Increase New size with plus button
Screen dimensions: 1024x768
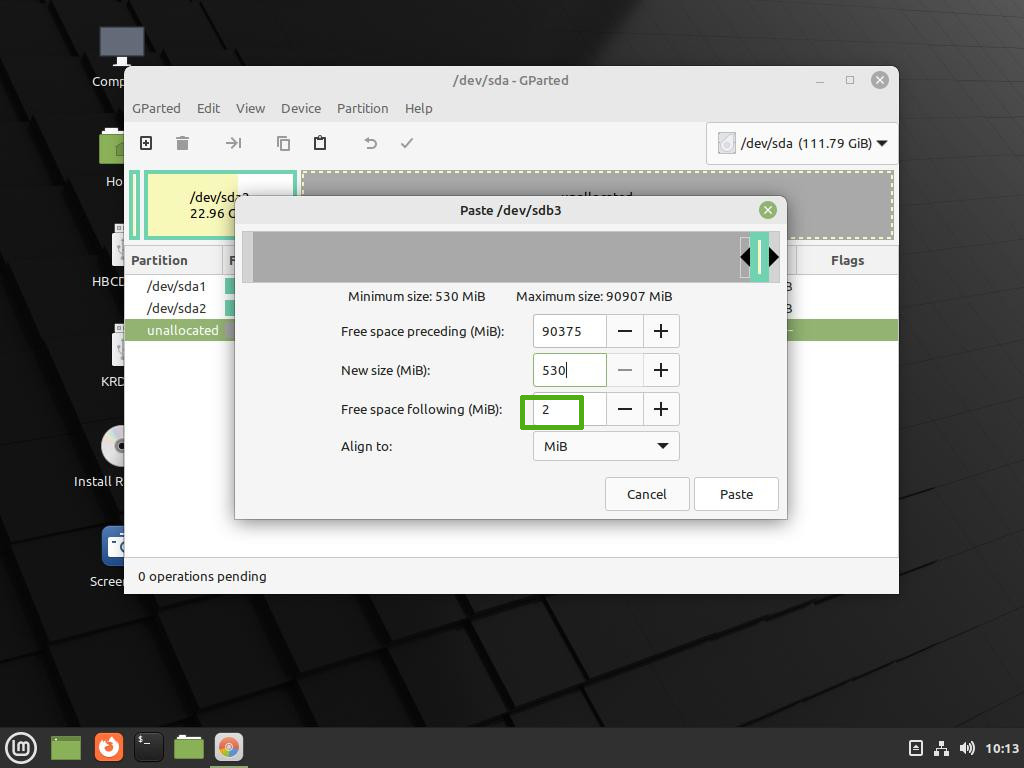[x=660, y=370]
